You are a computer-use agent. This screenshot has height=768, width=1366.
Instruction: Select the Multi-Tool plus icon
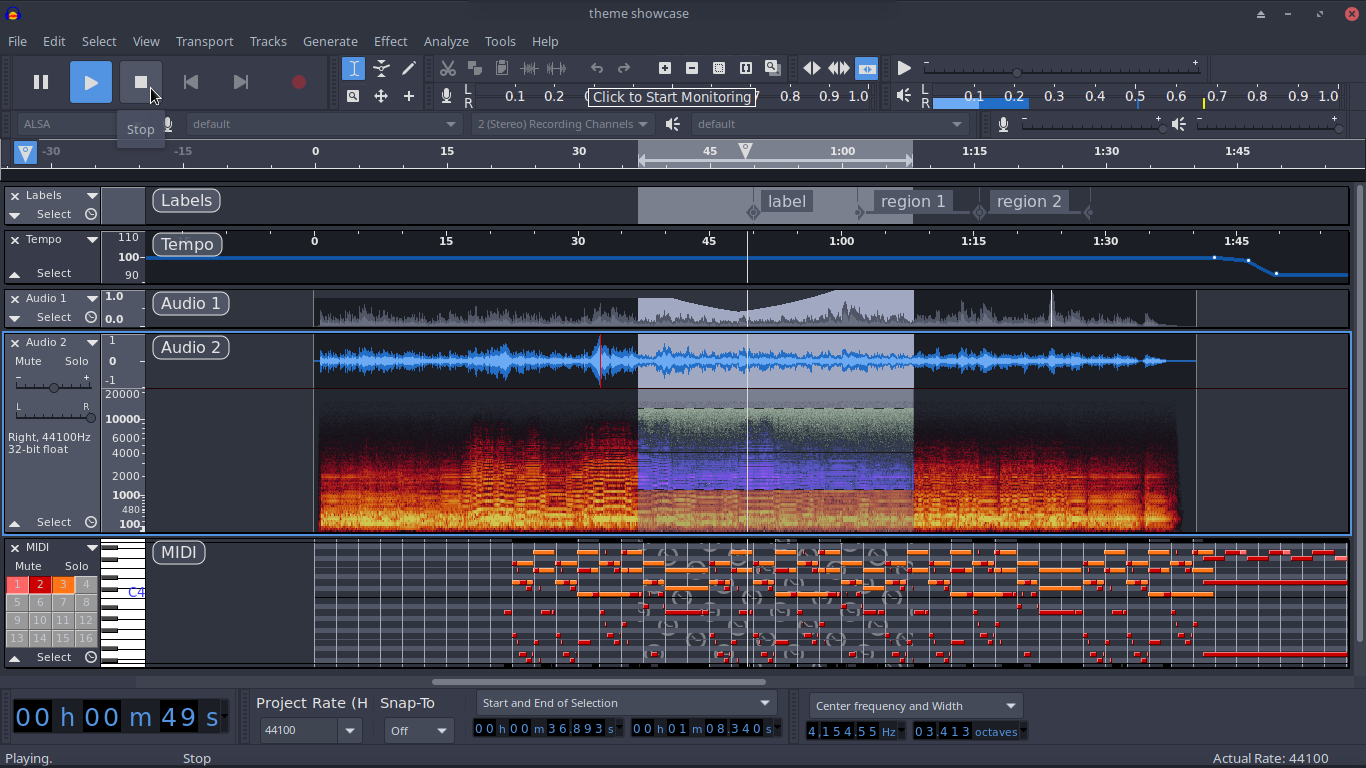click(408, 96)
